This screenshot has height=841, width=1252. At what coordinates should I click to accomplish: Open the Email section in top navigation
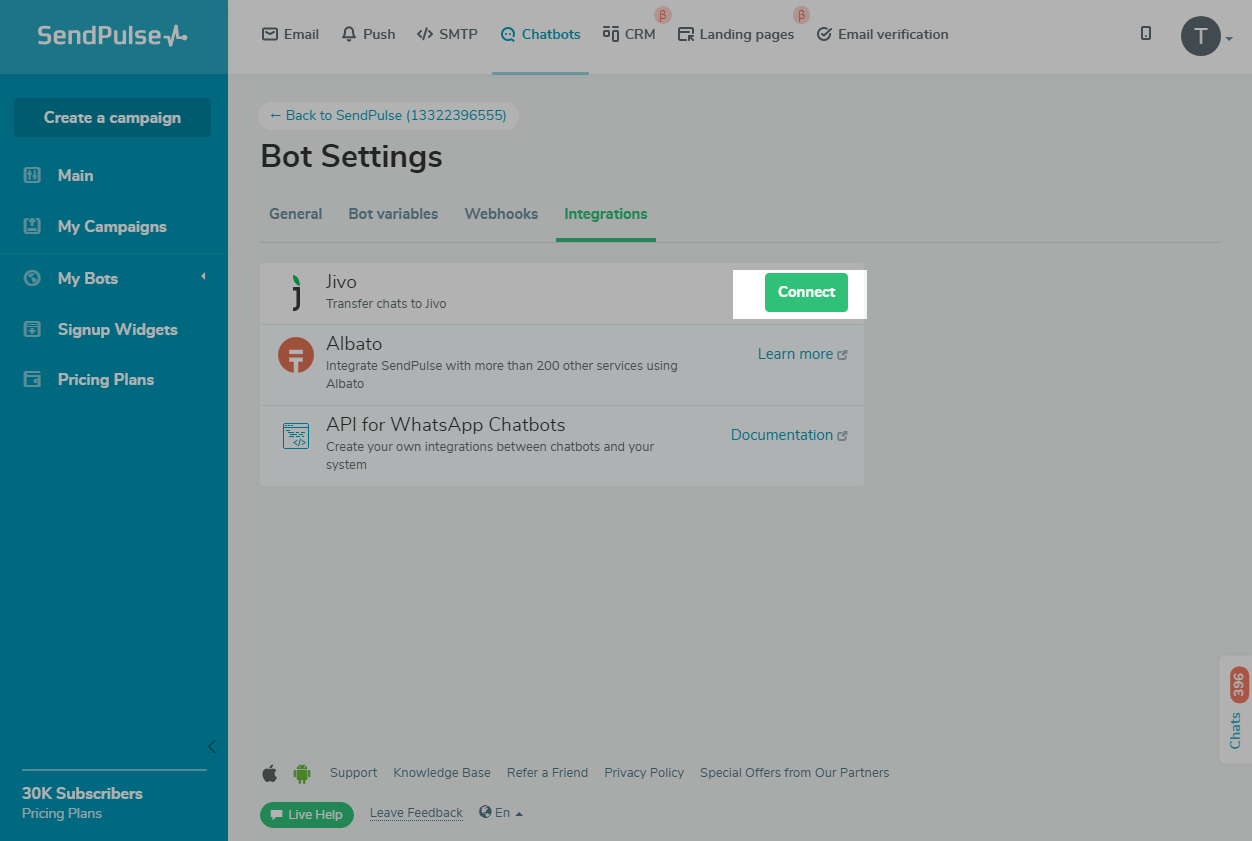290,34
